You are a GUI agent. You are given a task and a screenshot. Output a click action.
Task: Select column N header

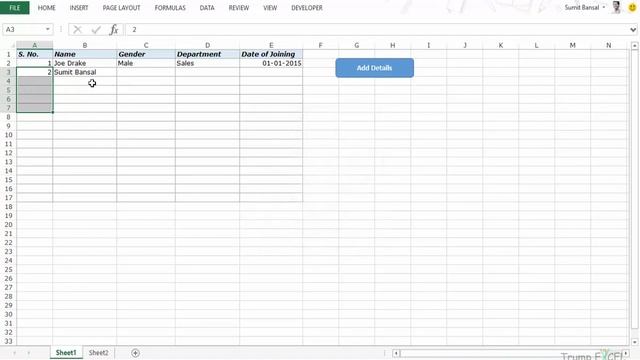(608, 45)
